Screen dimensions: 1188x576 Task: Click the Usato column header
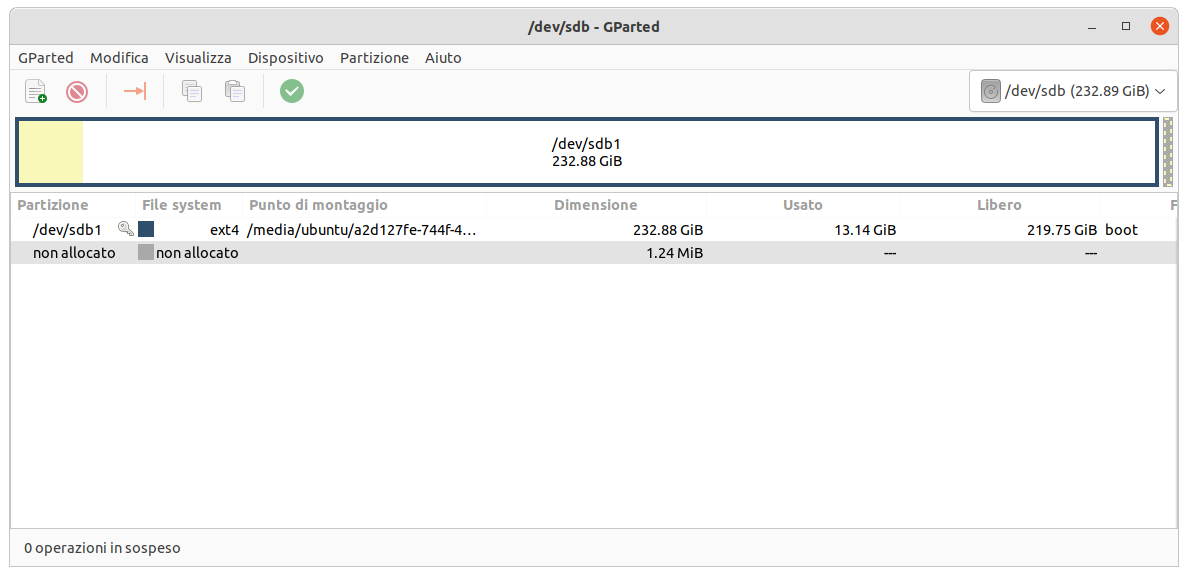pos(803,205)
